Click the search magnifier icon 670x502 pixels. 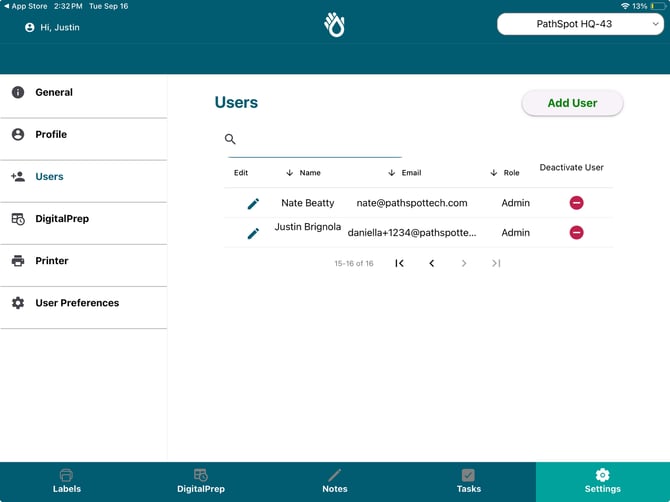tap(230, 140)
